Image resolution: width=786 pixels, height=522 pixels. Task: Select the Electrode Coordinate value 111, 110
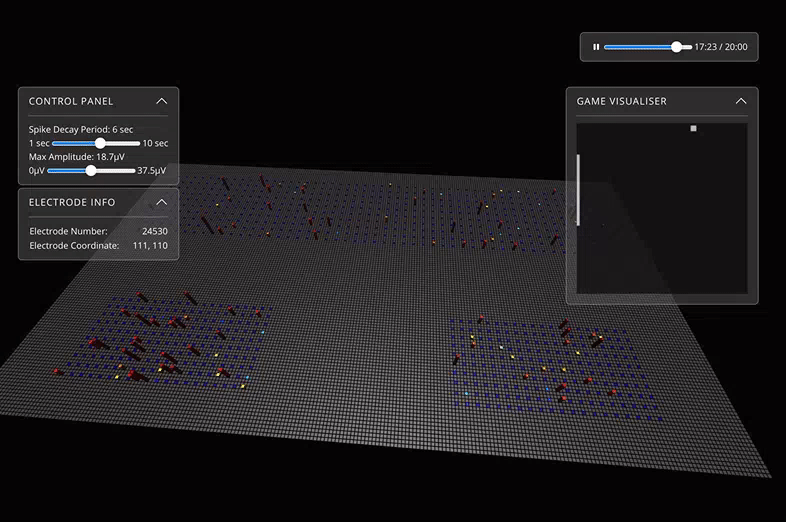[x=150, y=245]
